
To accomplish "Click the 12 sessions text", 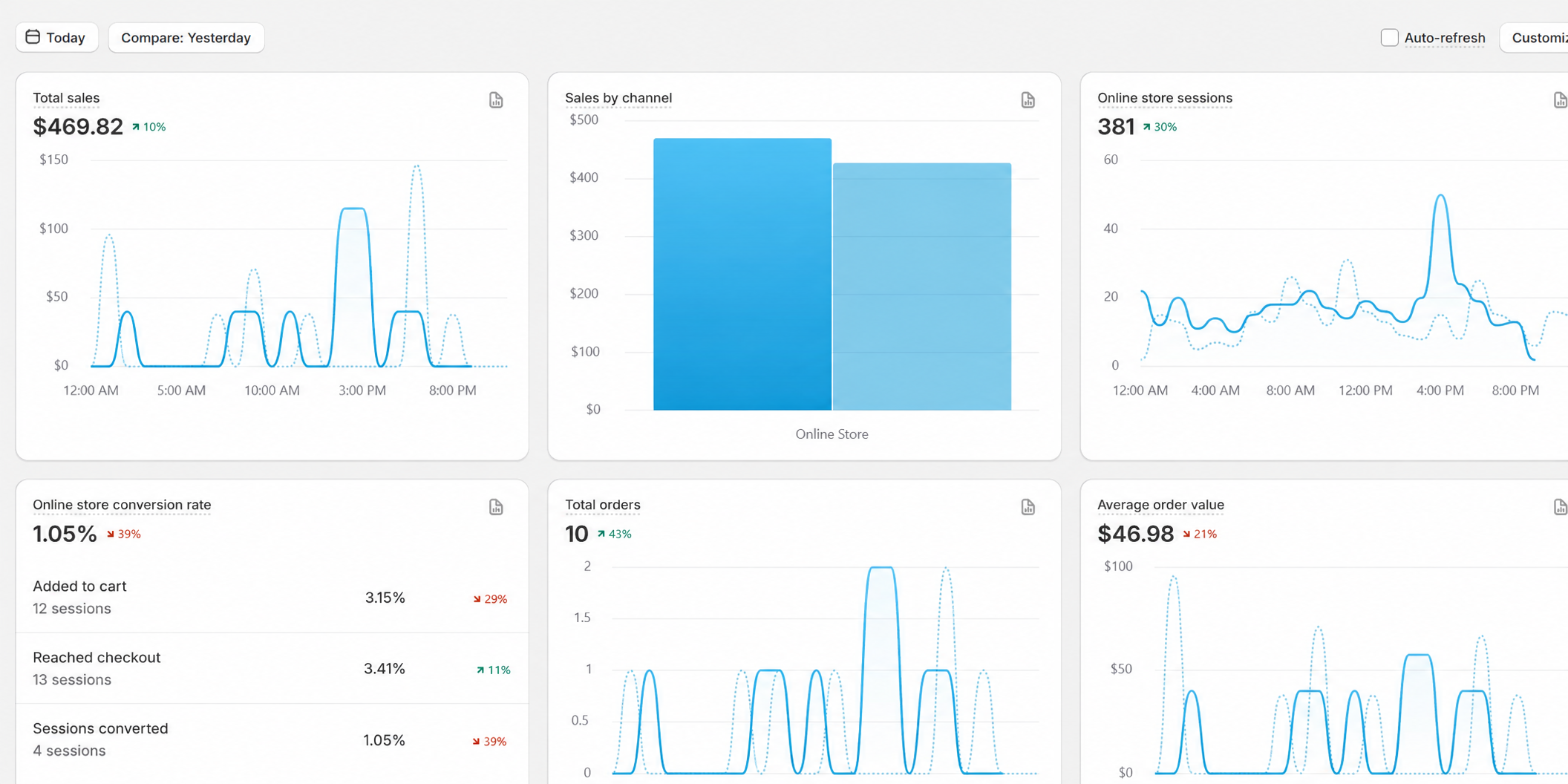I will tap(72, 609).
